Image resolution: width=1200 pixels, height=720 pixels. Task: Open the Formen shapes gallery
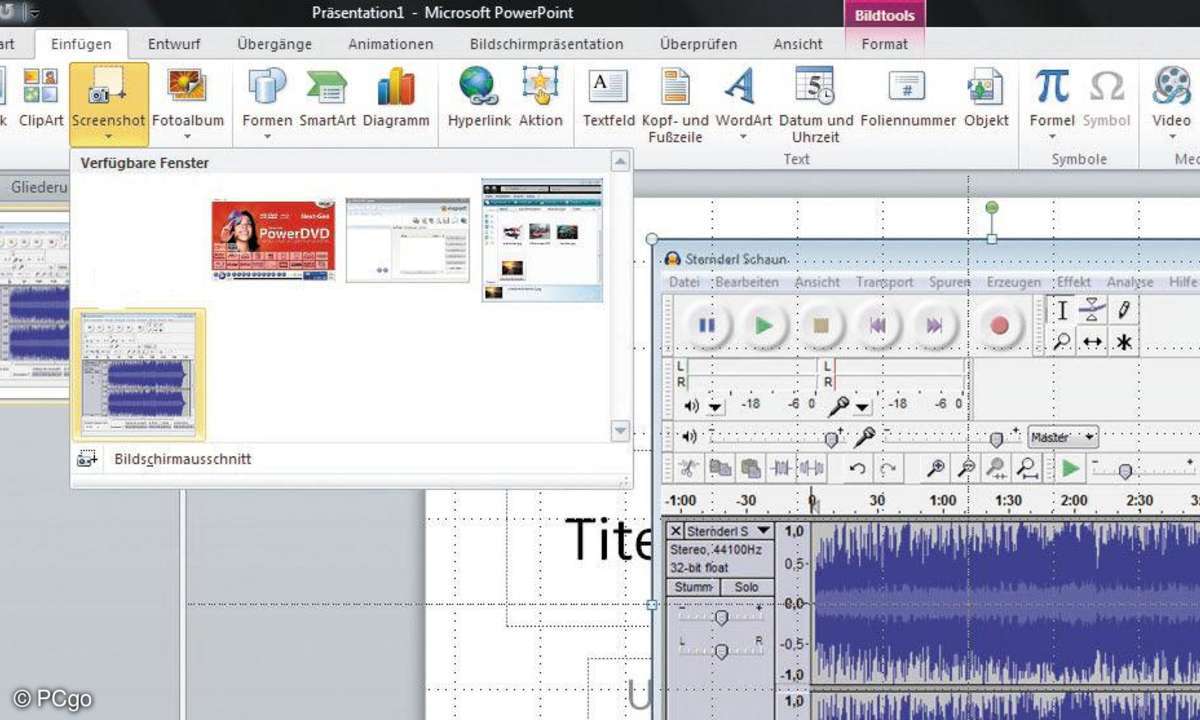pyautogui.click(x=267, y=102)
